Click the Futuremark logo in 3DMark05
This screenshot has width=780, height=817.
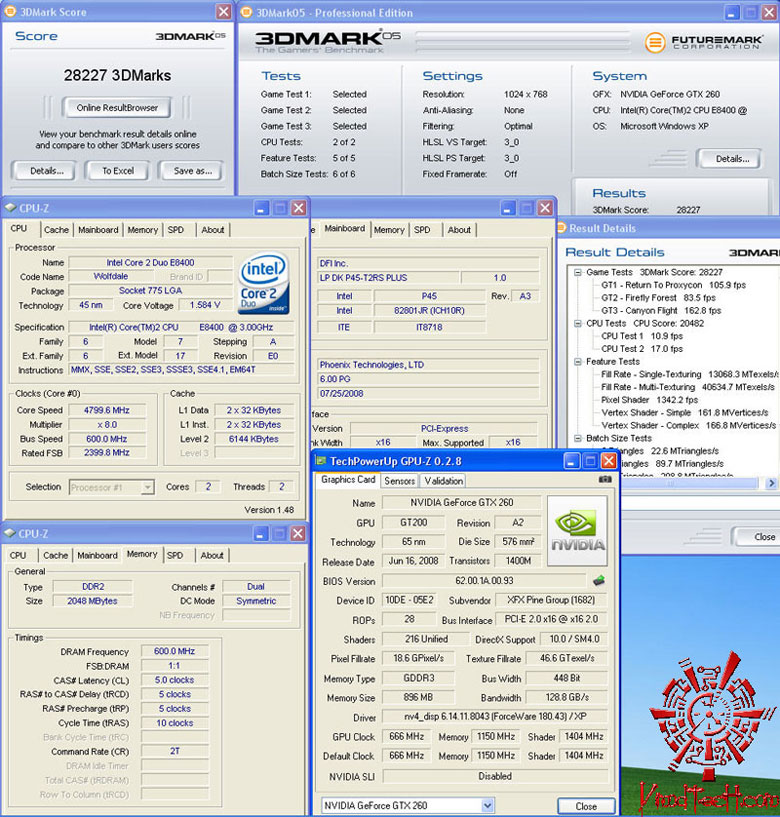pyautogui.click(x=703, y=42)
